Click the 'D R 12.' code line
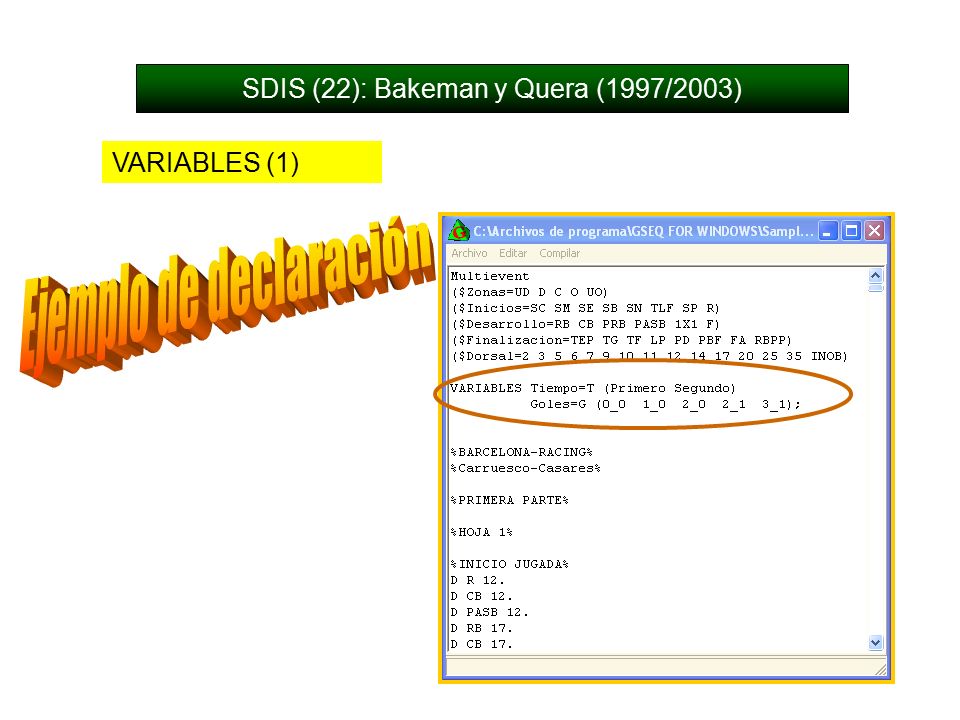 pos(478,580)
